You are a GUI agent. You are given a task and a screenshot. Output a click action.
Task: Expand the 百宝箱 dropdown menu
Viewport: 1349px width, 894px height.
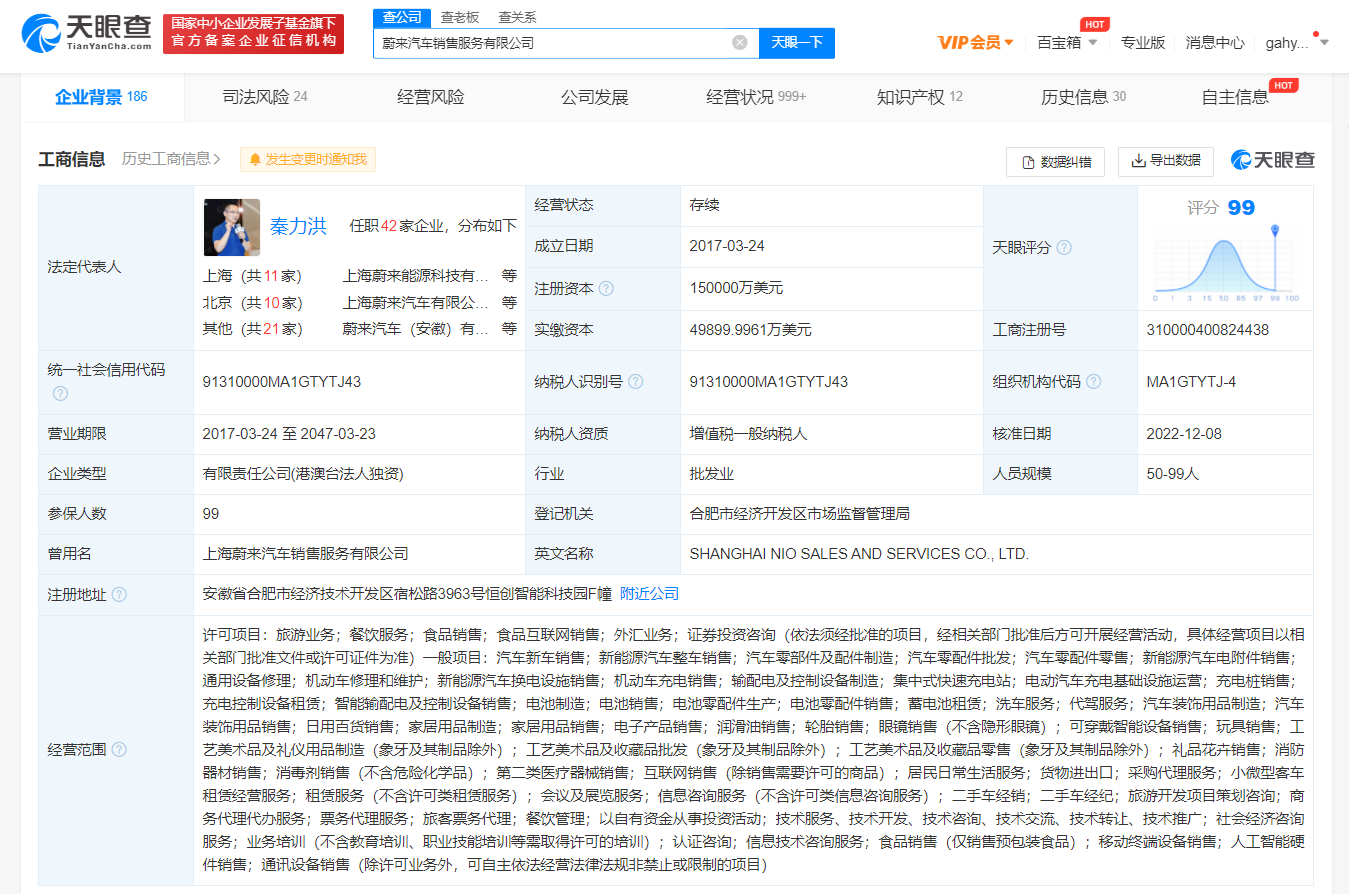(x=1067, y=42)
